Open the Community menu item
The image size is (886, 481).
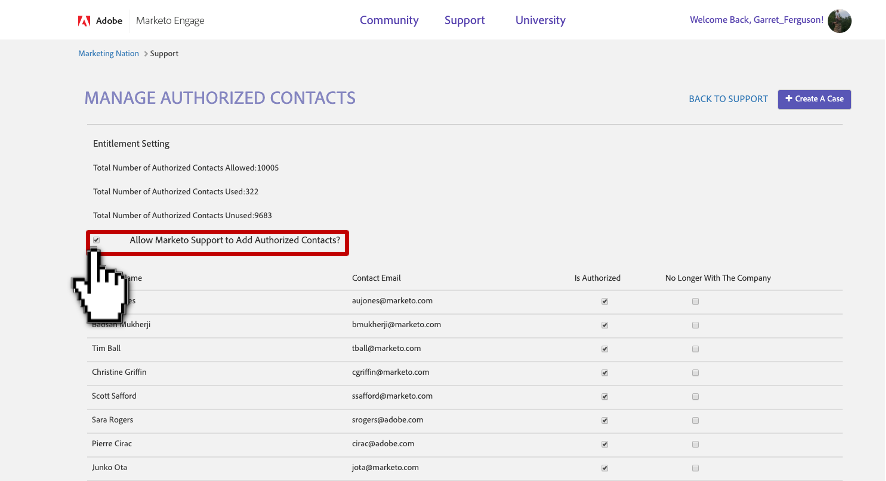(x=389, y=20)
